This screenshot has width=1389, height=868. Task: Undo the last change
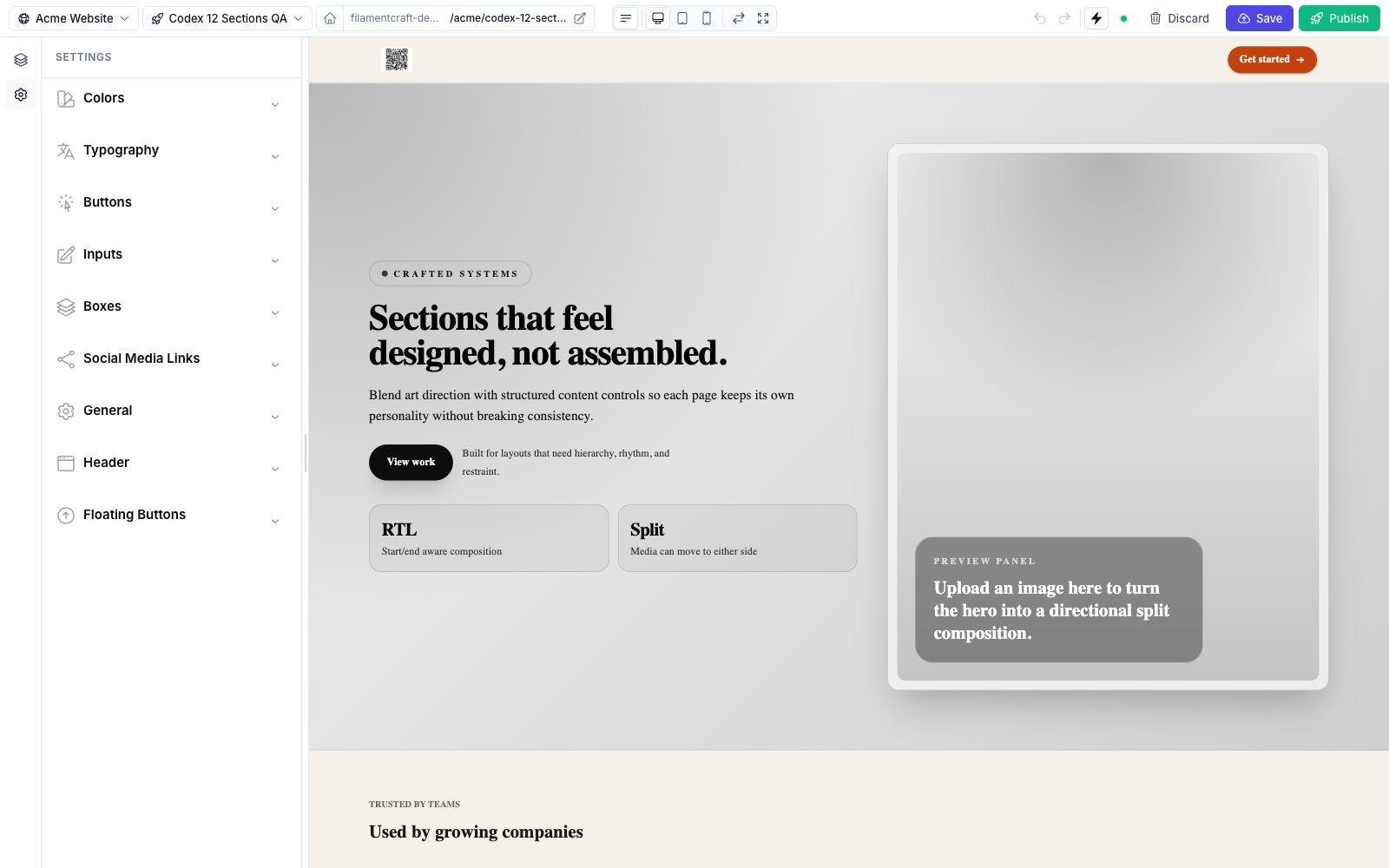(1040, 18)
